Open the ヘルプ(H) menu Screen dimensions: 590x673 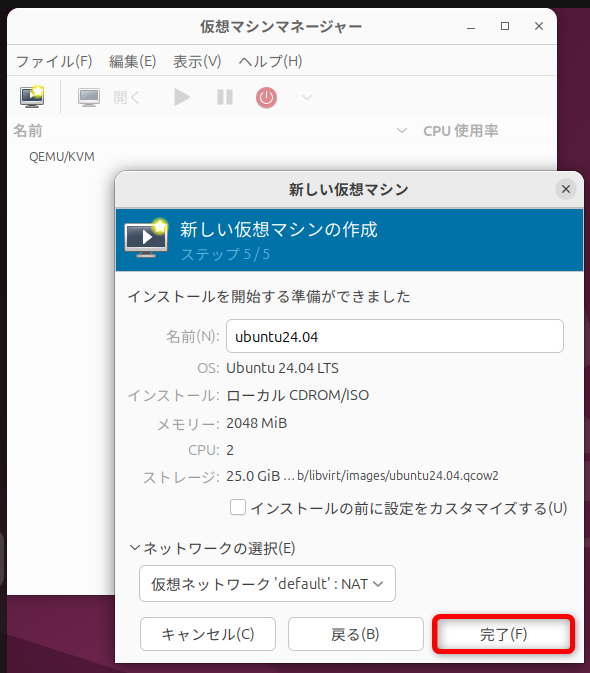270,61
